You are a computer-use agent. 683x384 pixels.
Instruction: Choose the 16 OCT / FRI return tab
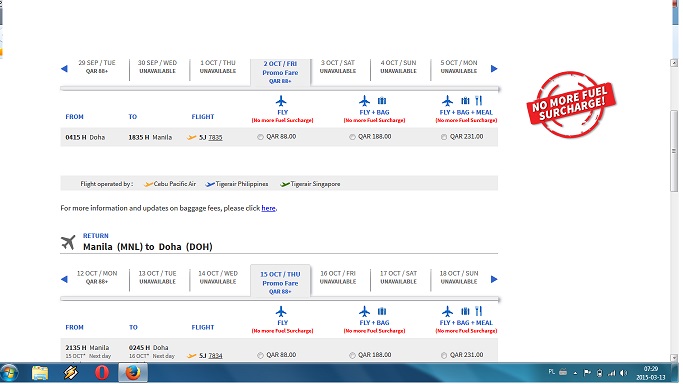(x=338, y=277)
